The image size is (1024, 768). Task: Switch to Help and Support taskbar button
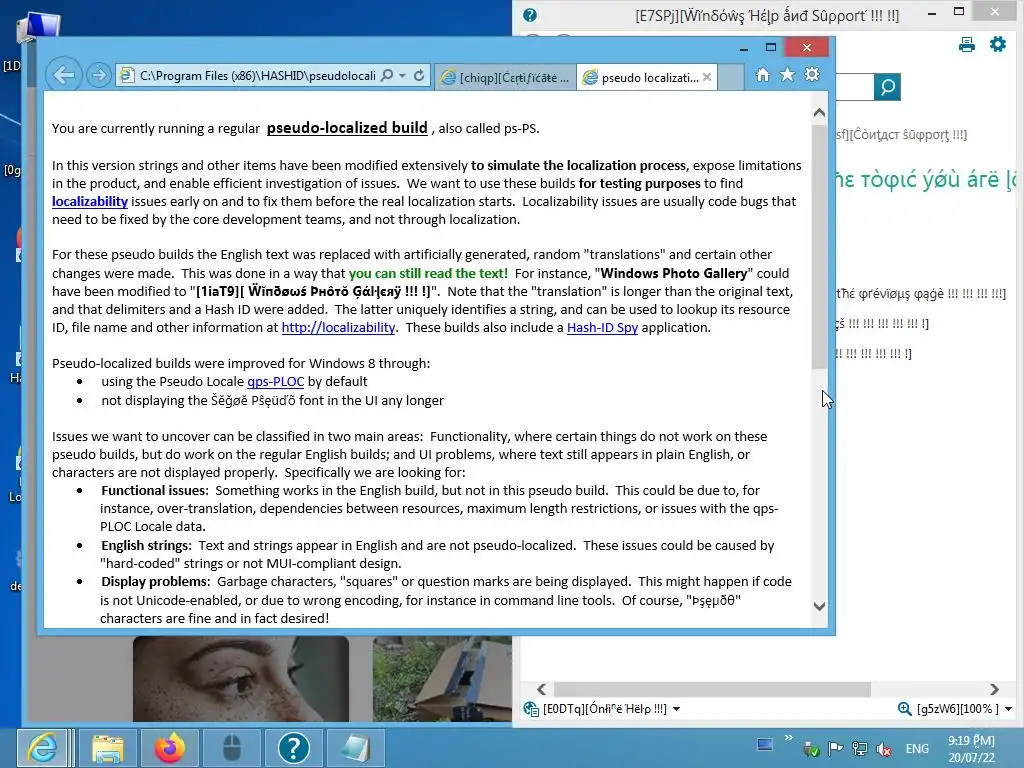tap(294, 748)
